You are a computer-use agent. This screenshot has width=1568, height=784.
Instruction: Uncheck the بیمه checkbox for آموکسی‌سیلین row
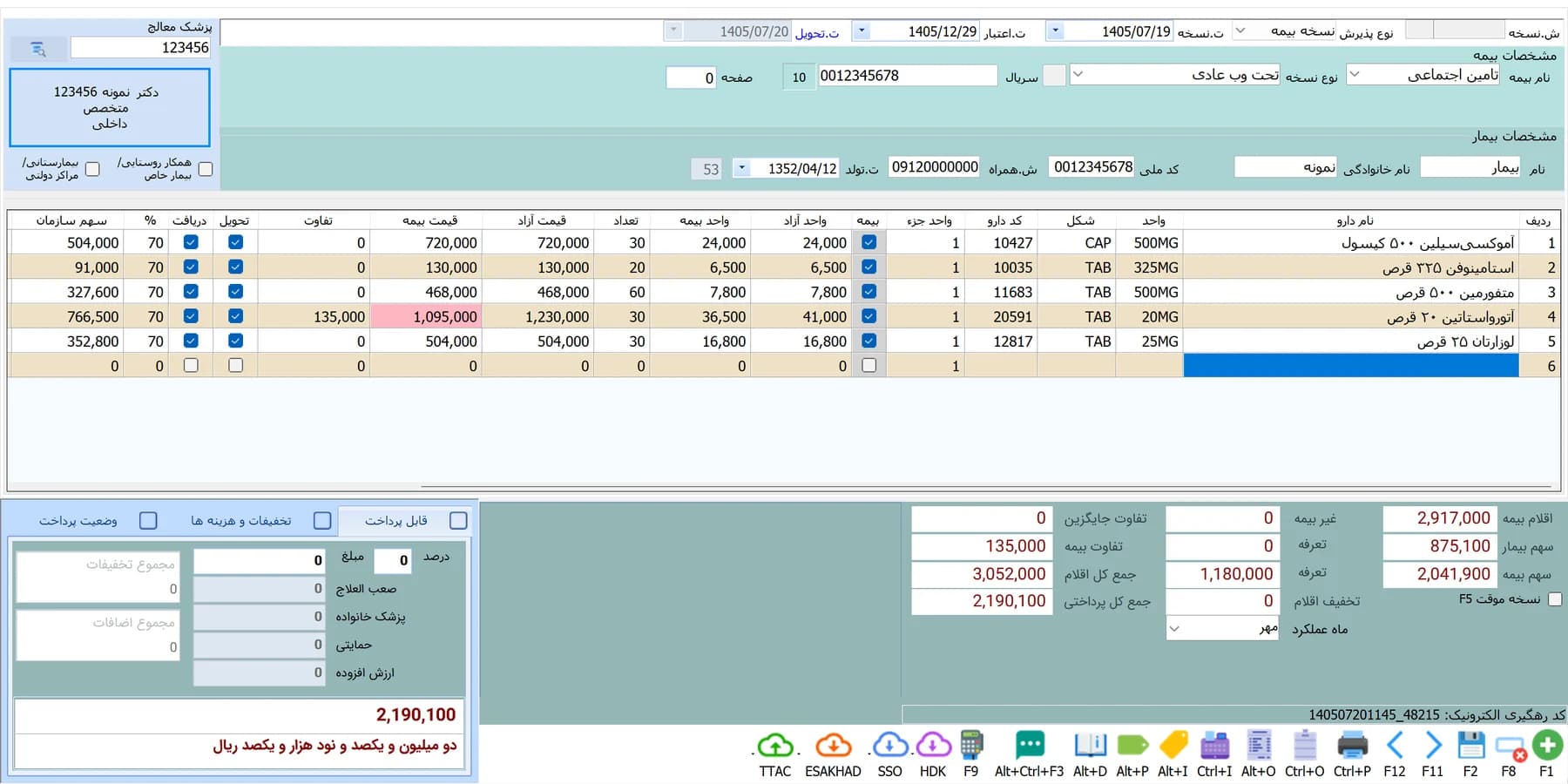(868, 242)
